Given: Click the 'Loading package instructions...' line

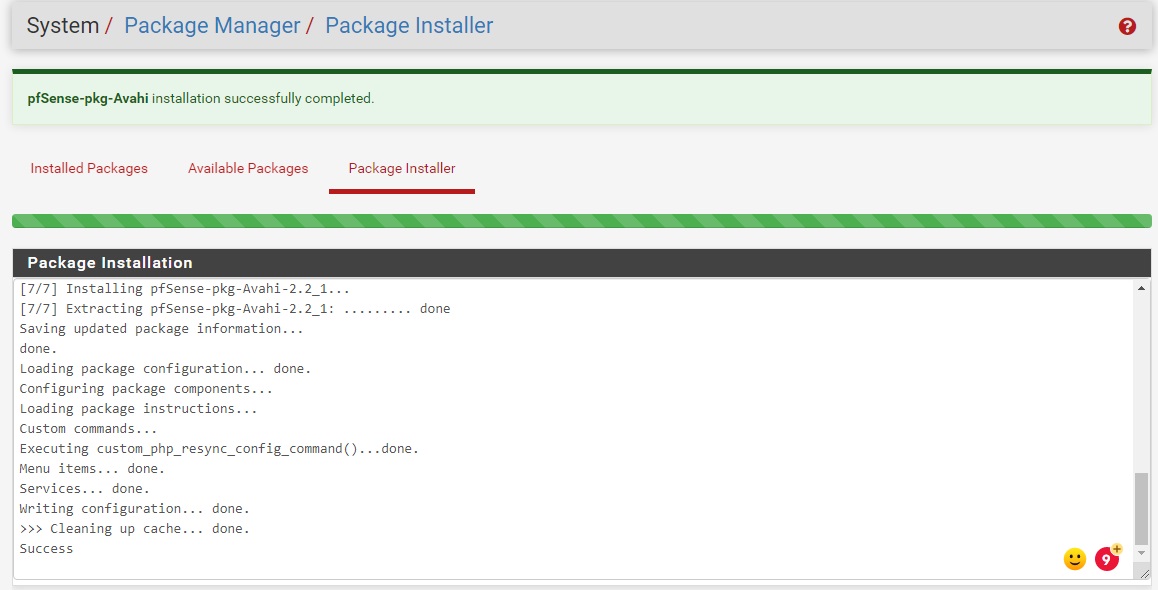Looking at the screenshot, I should (x=138, y=408).
